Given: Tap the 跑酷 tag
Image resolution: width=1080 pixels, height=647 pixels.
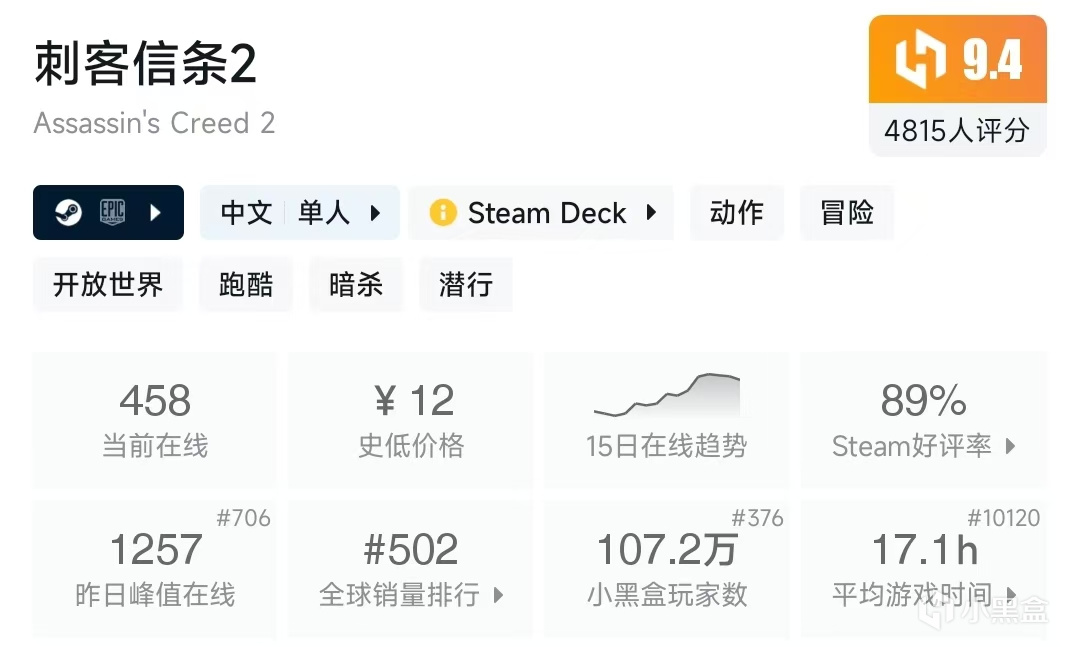Looking at the screenshot, I should 246,285.
